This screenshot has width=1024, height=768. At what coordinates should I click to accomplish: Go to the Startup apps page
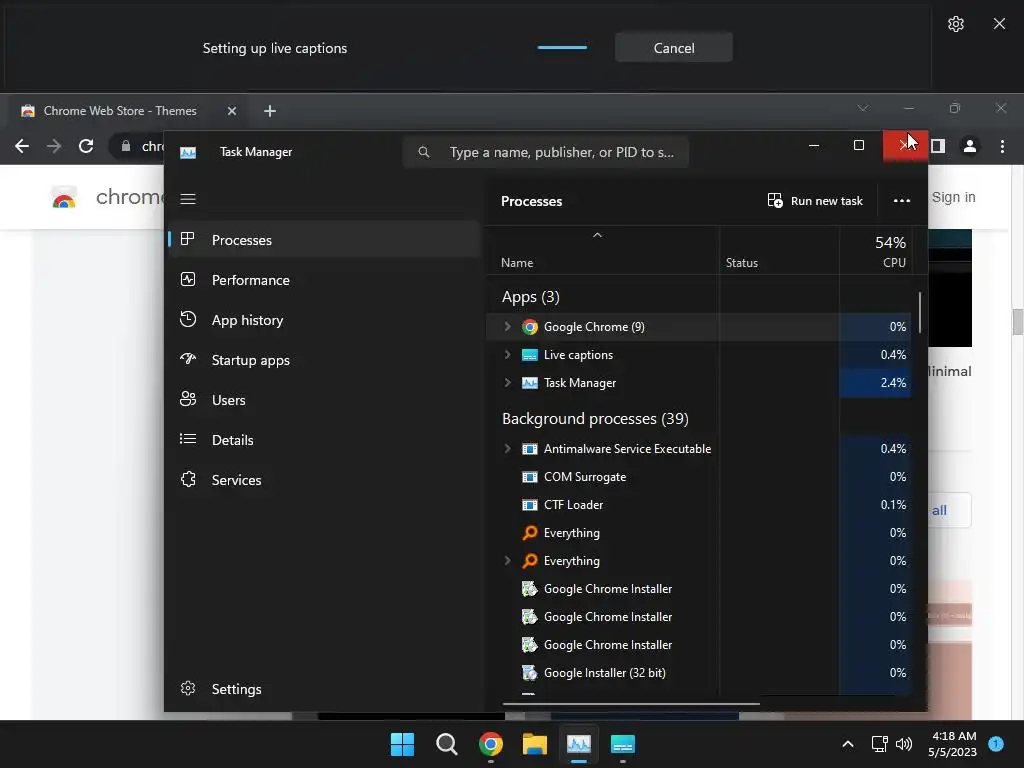(325, 360)
